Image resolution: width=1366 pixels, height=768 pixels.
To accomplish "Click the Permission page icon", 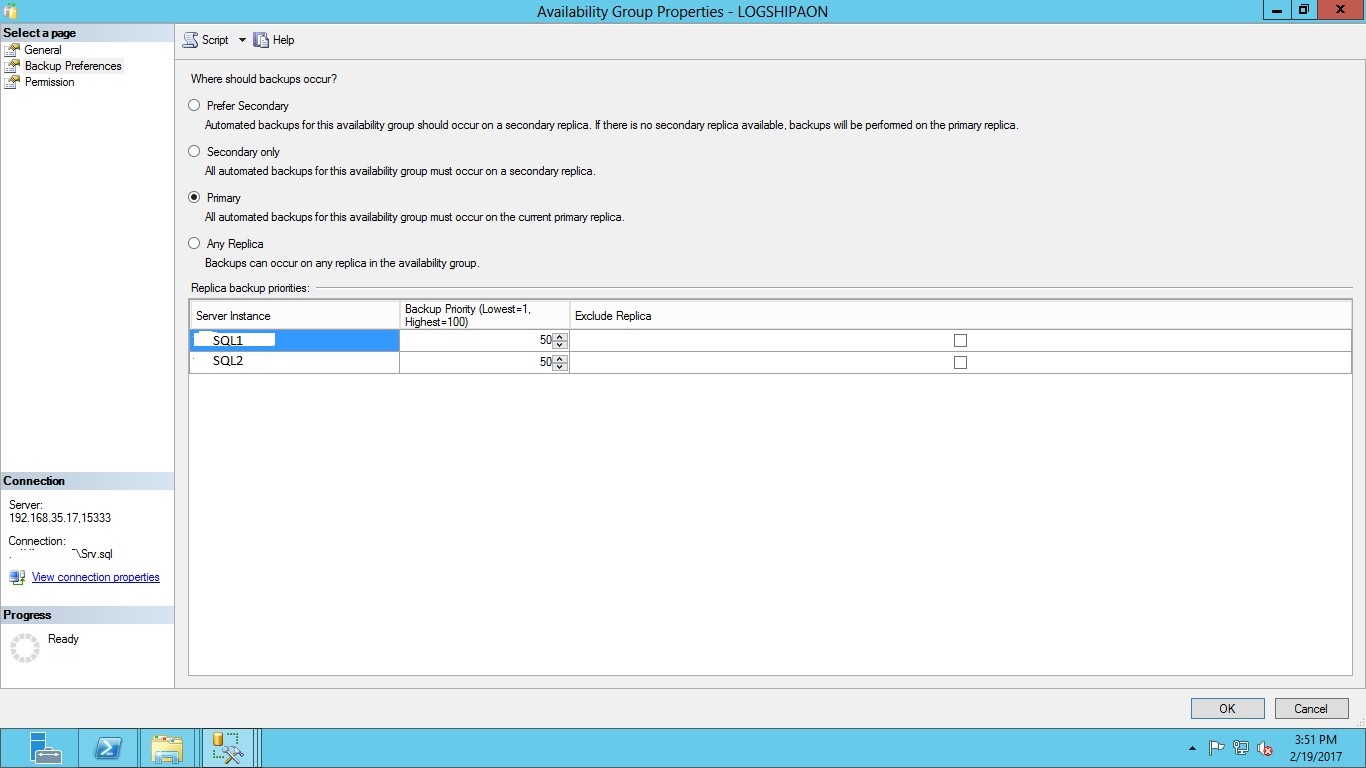I will pyautogui.click(x=12, y=82).
